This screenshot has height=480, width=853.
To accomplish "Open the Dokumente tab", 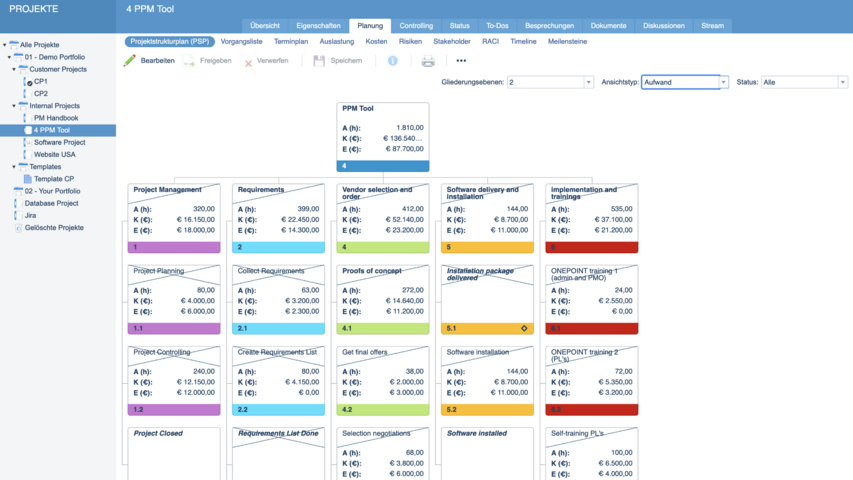I will click(x=608, y=26).
